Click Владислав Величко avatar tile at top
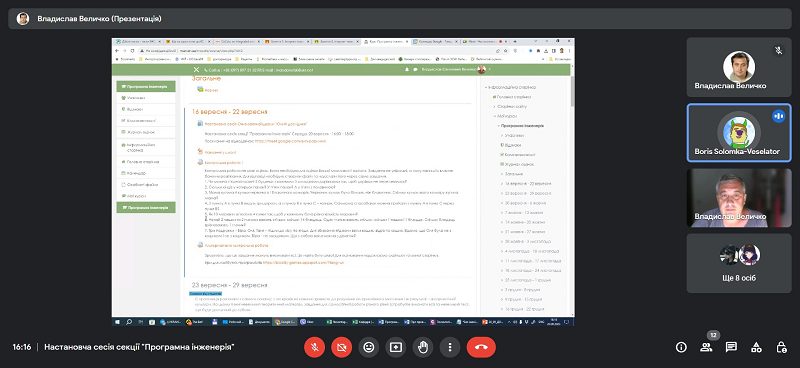The height and width of the screenshot is (368, 800). [739, 67]
